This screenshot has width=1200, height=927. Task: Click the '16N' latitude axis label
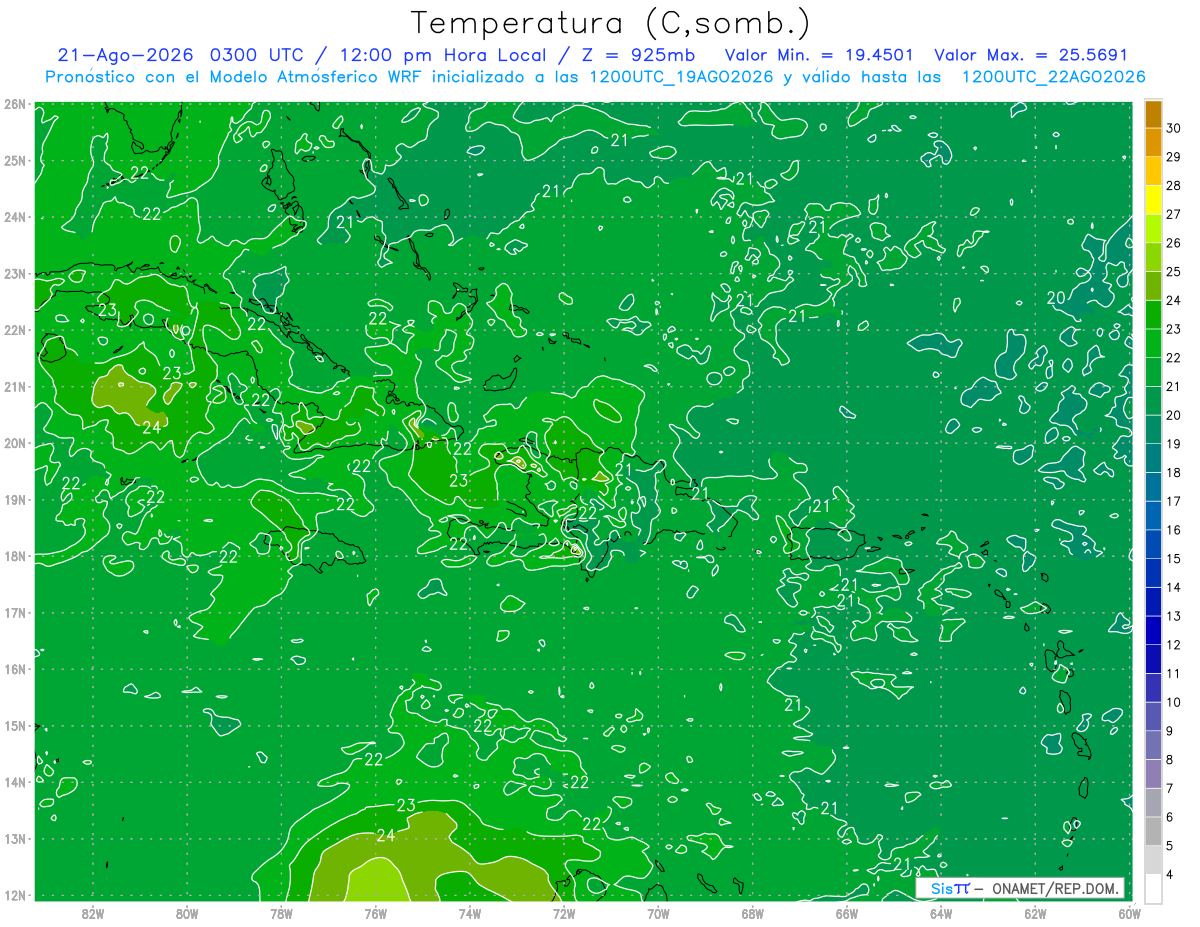[14, 669]
